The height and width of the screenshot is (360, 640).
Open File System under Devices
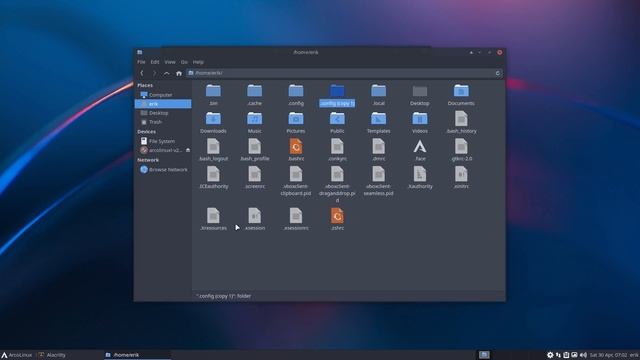click(x=163, y=141)
